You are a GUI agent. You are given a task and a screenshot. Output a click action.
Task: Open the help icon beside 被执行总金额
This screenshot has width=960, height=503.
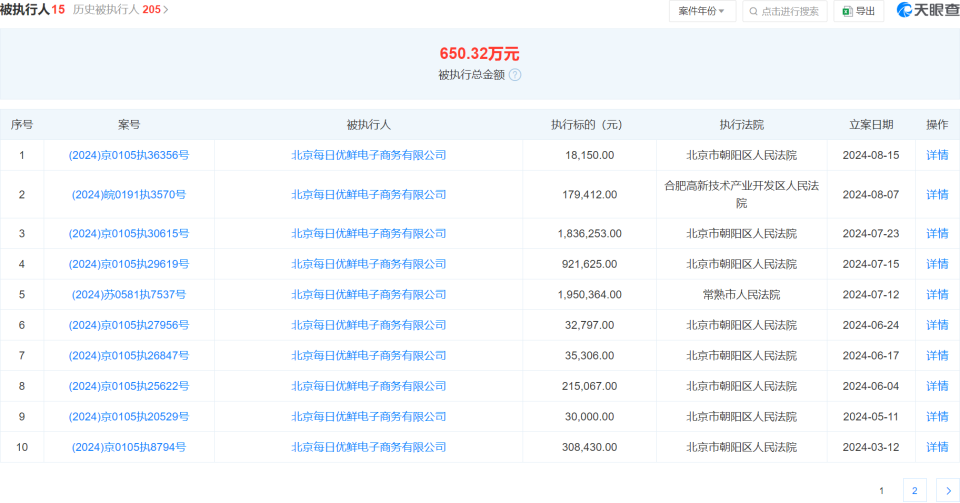click(x=515, y=75)
